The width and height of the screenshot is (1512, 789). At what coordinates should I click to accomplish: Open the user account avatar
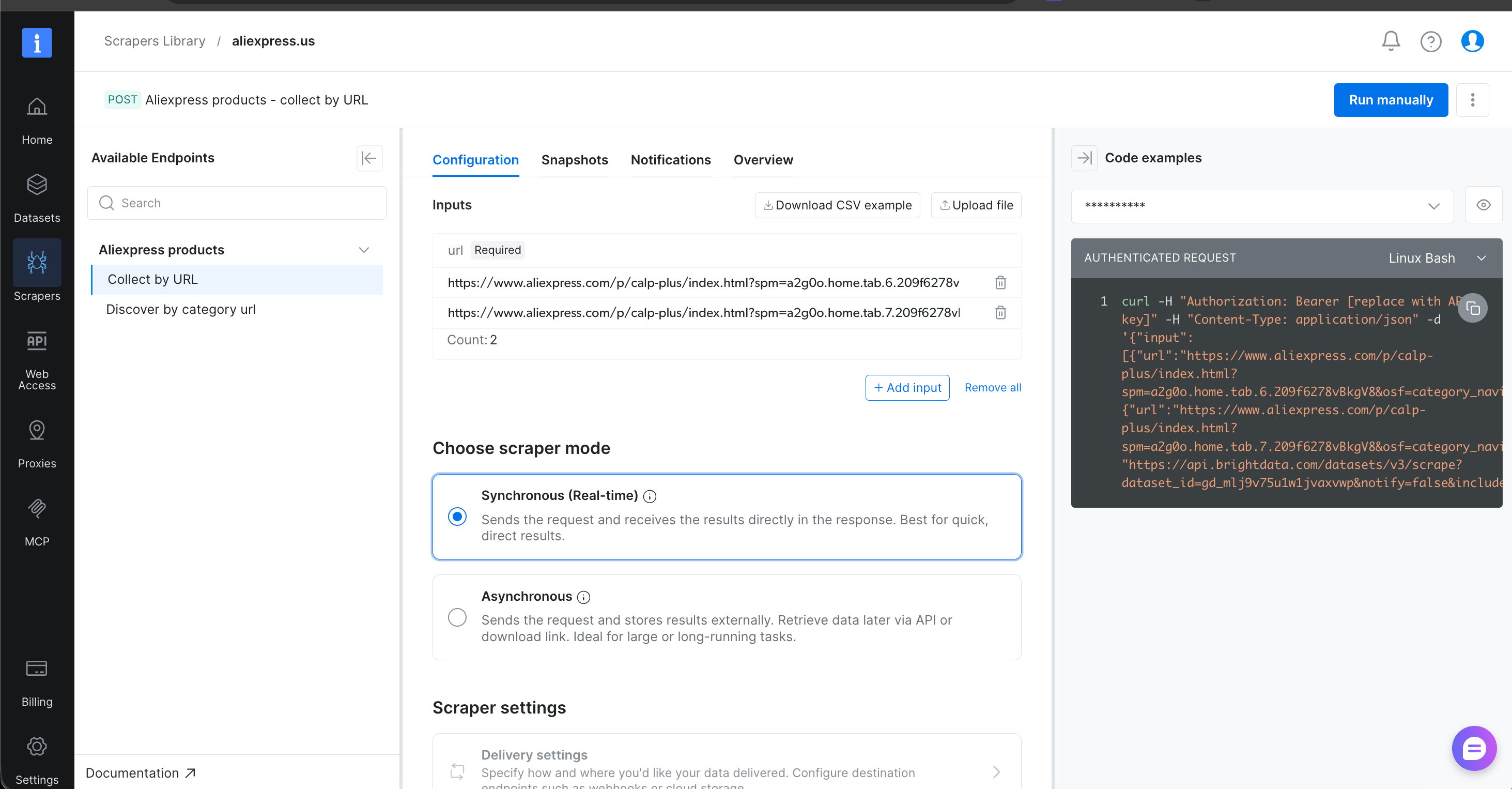coord(1472,41)
